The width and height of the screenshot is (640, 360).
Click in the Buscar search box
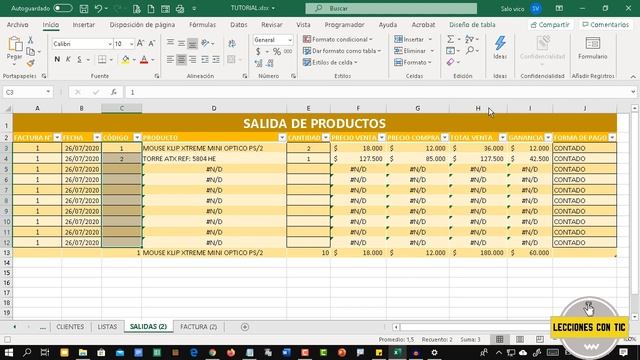coord(391,8)
